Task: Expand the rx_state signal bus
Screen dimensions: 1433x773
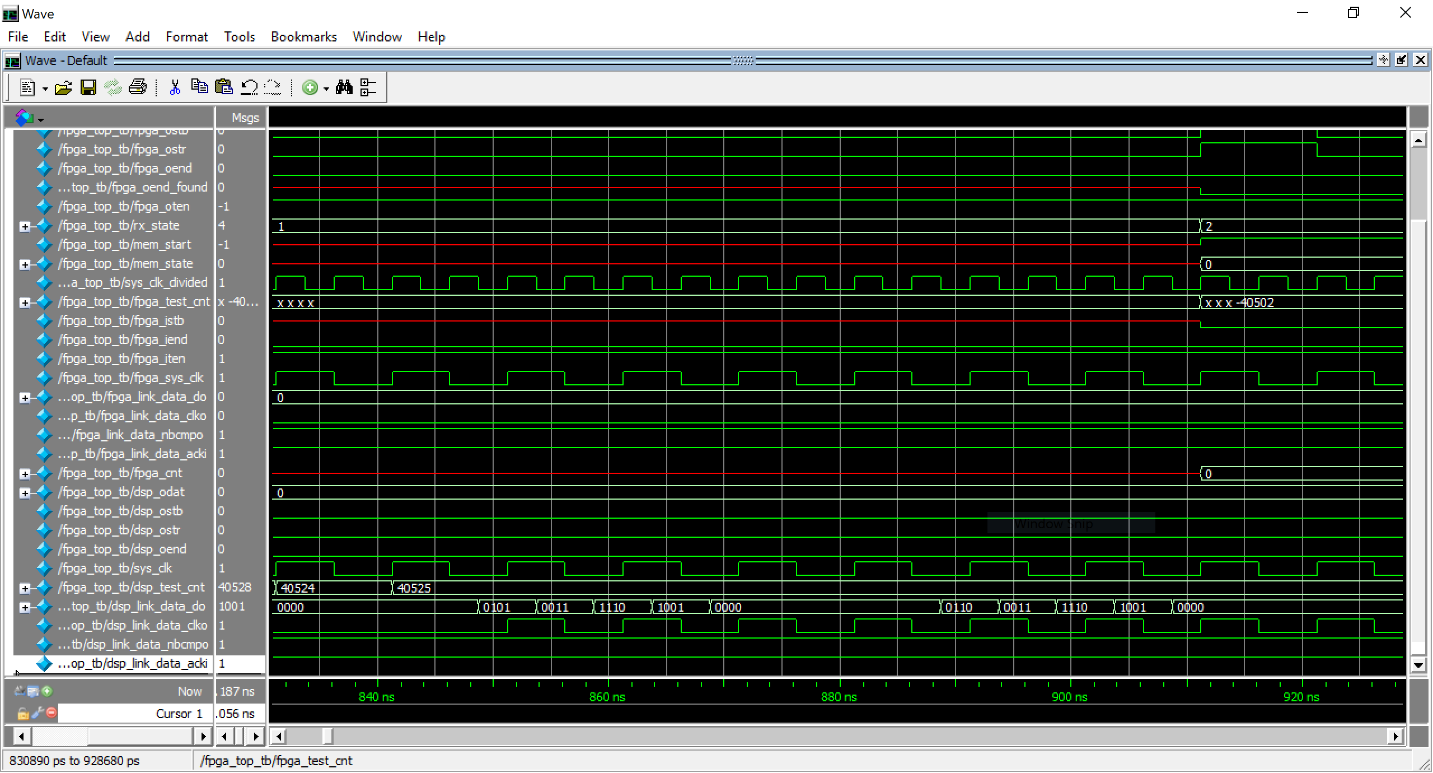Action: point(25,226)
